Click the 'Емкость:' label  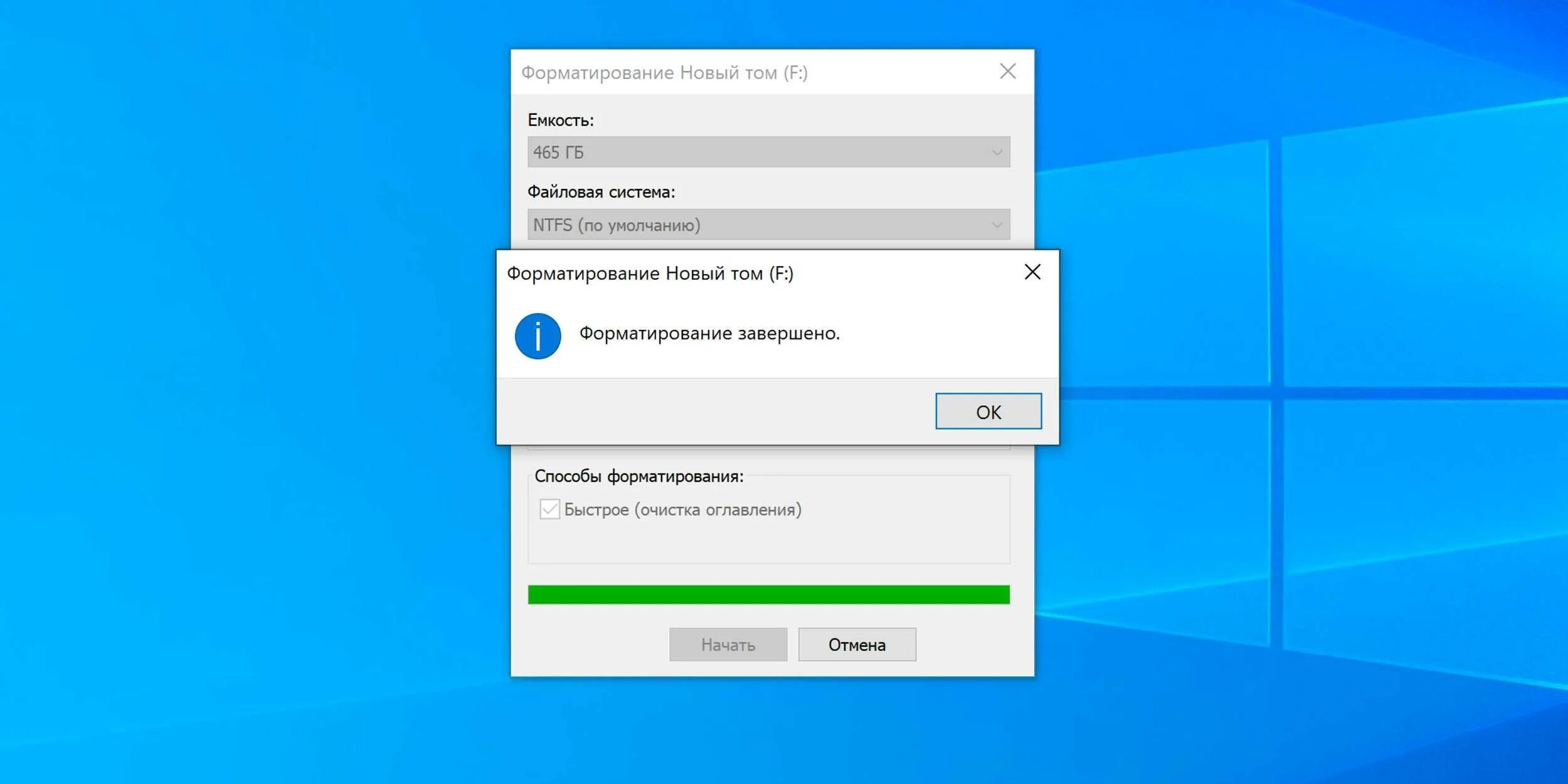click(560, 120)
